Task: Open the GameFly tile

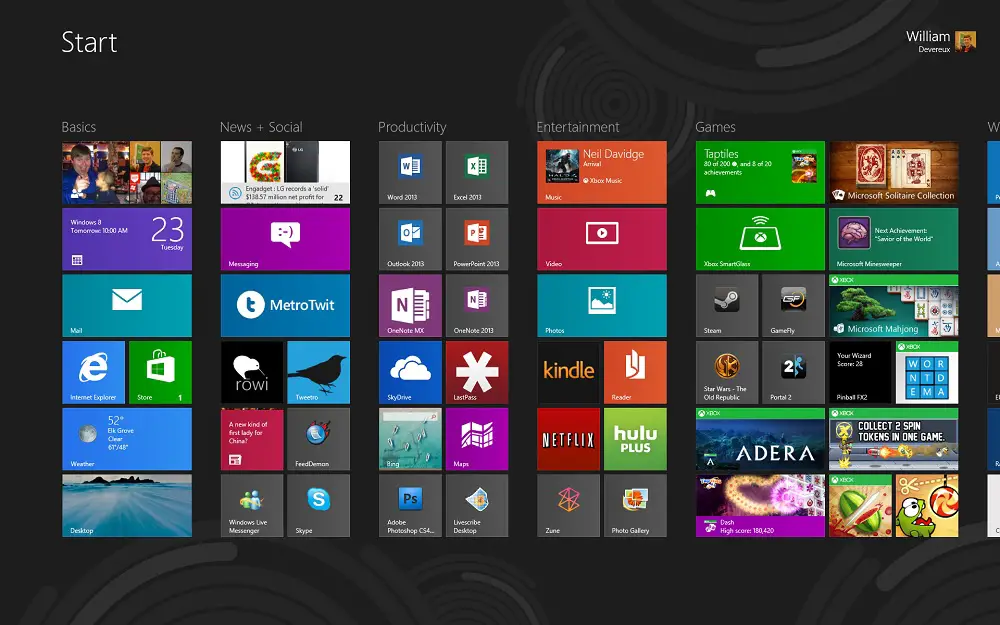Action: (x=793, y=305)
